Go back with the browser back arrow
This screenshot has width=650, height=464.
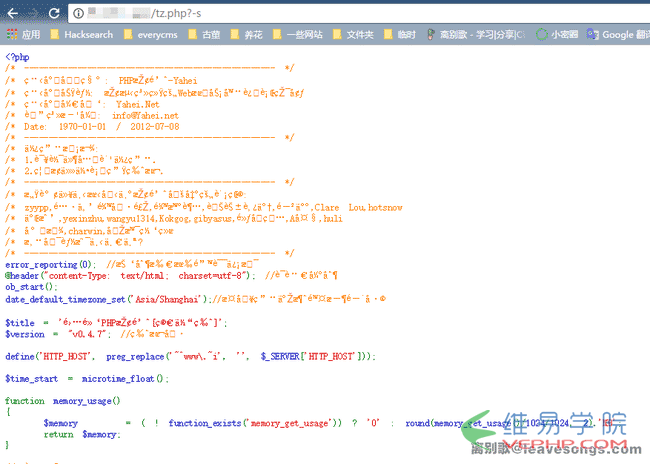[x=13, y=14]
